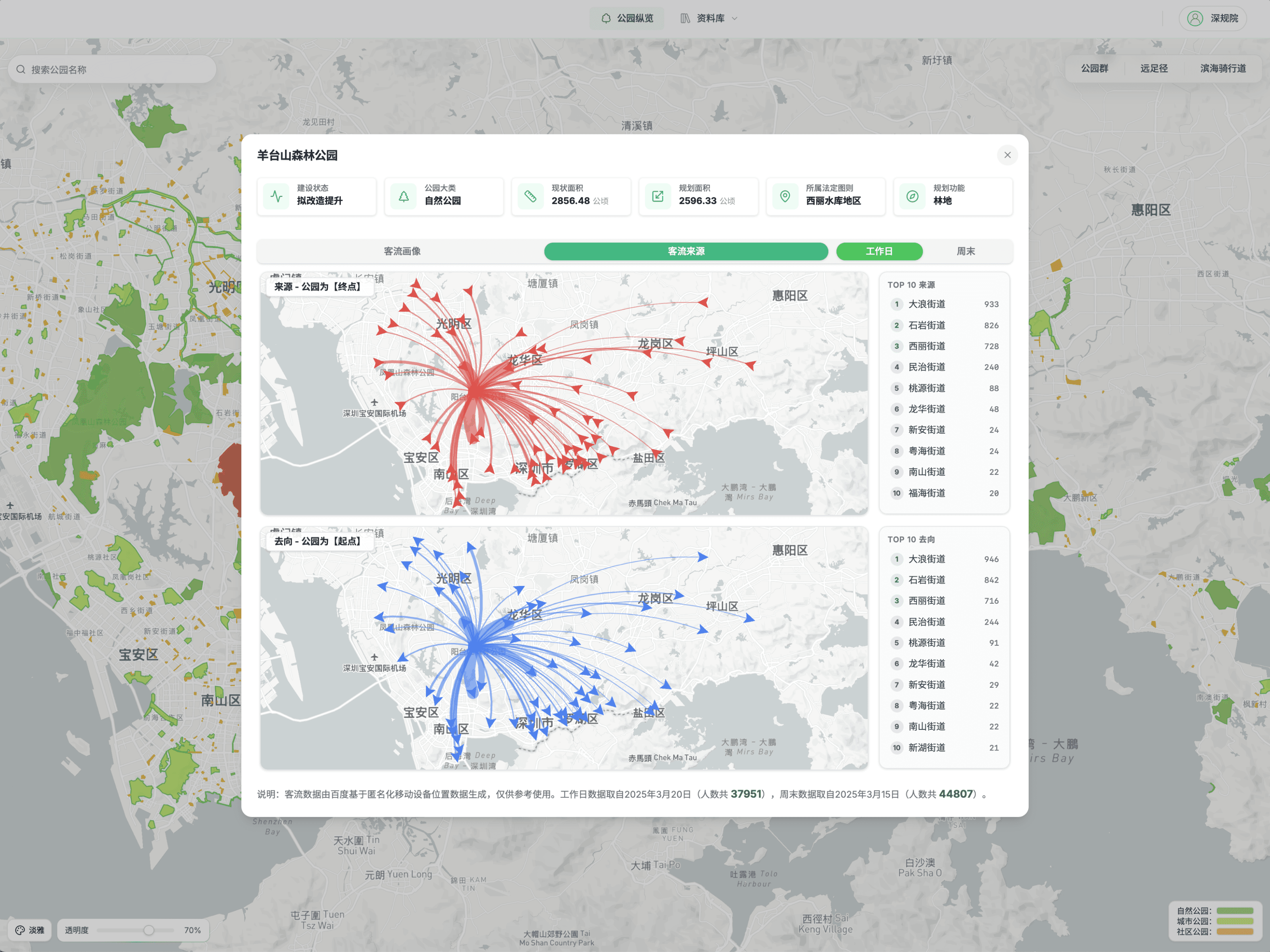This screenshot has width=1270, height=952.
Task: Click the 透明度 transparency slider handle
Action: click(x=149, y=930)
